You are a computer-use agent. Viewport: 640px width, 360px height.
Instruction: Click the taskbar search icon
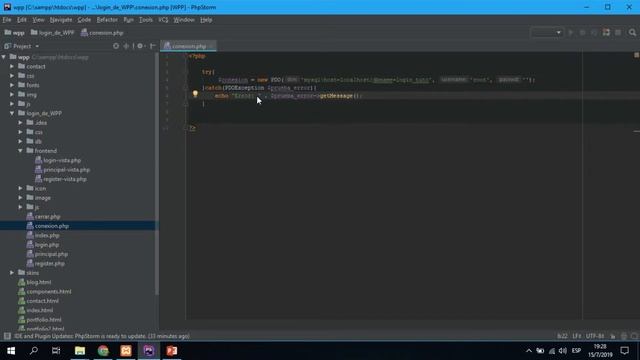34,351
